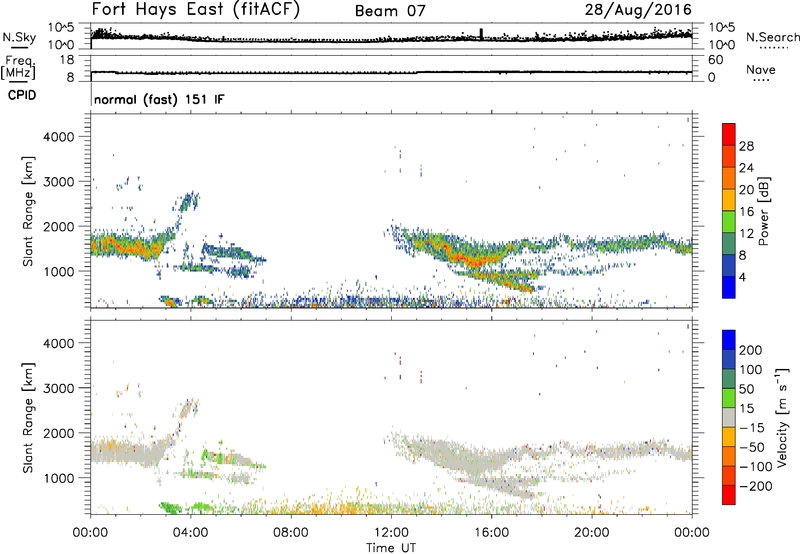This screenshot has width=800, height=554.
Task: Click the Velocity '[m s⁻¹]' colorbar label
Action: coord(783,417)
